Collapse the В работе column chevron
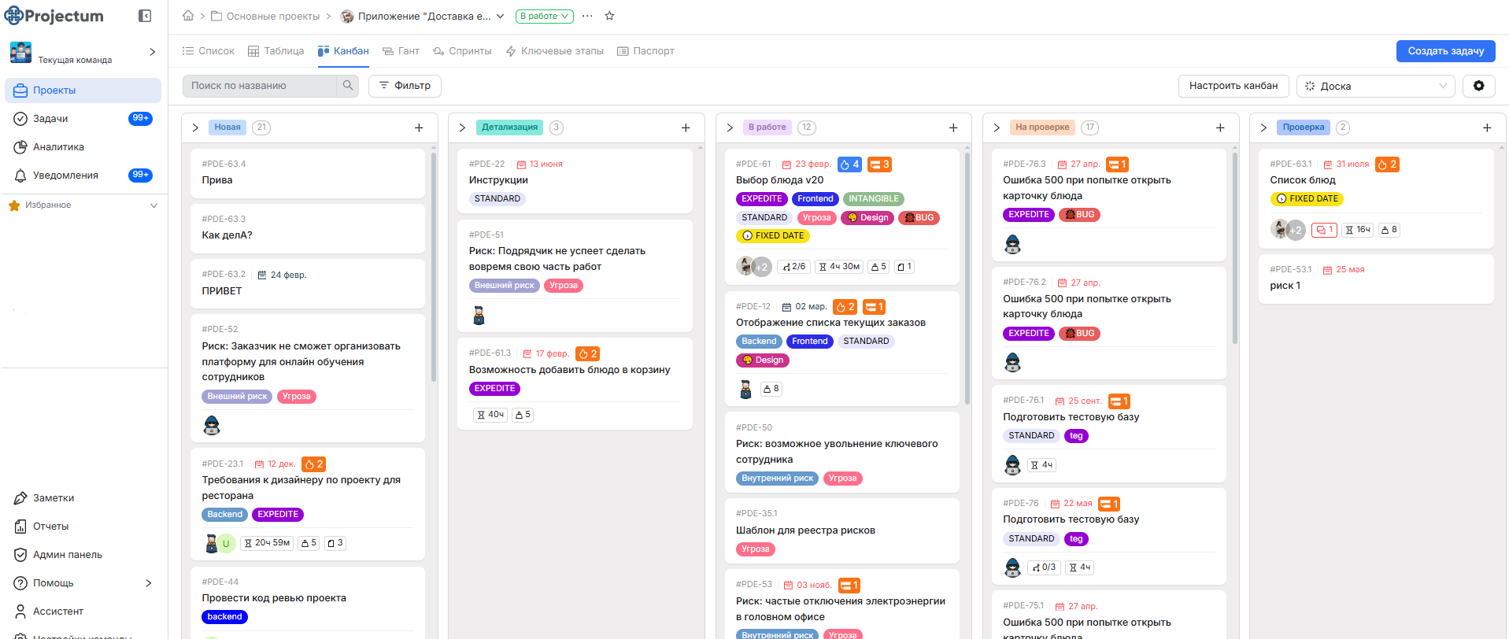 (x=730, y=128)
